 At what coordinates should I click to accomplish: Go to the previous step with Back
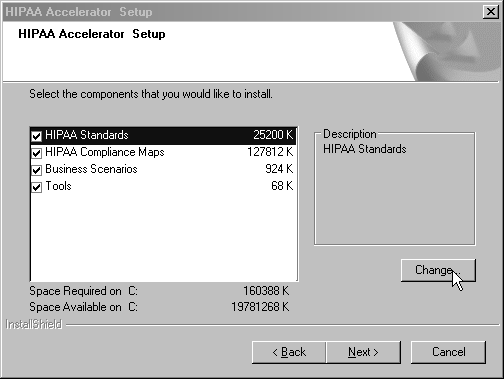click(289, 352)
